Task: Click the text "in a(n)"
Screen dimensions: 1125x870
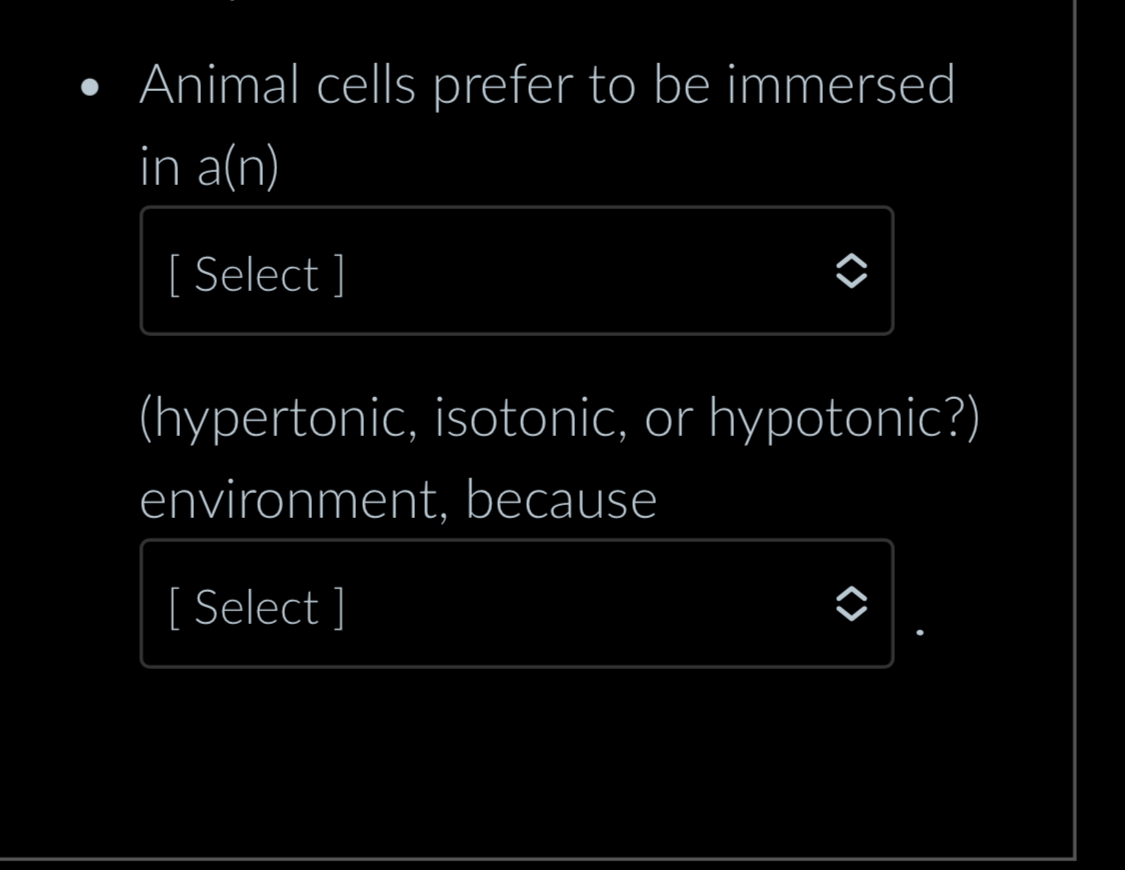Action: [x=209, y=167]
